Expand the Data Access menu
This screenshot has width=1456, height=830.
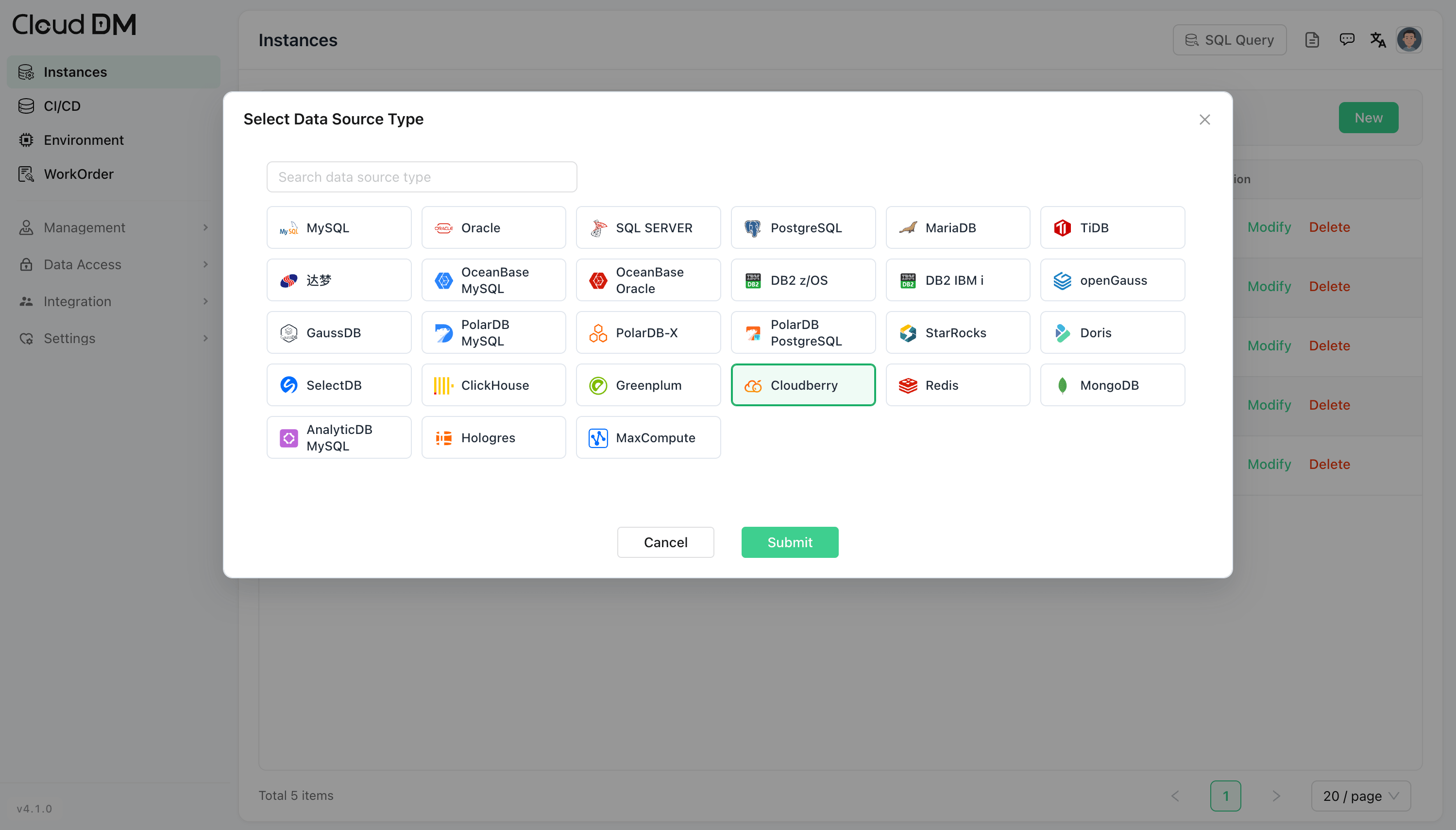point(114,264)
